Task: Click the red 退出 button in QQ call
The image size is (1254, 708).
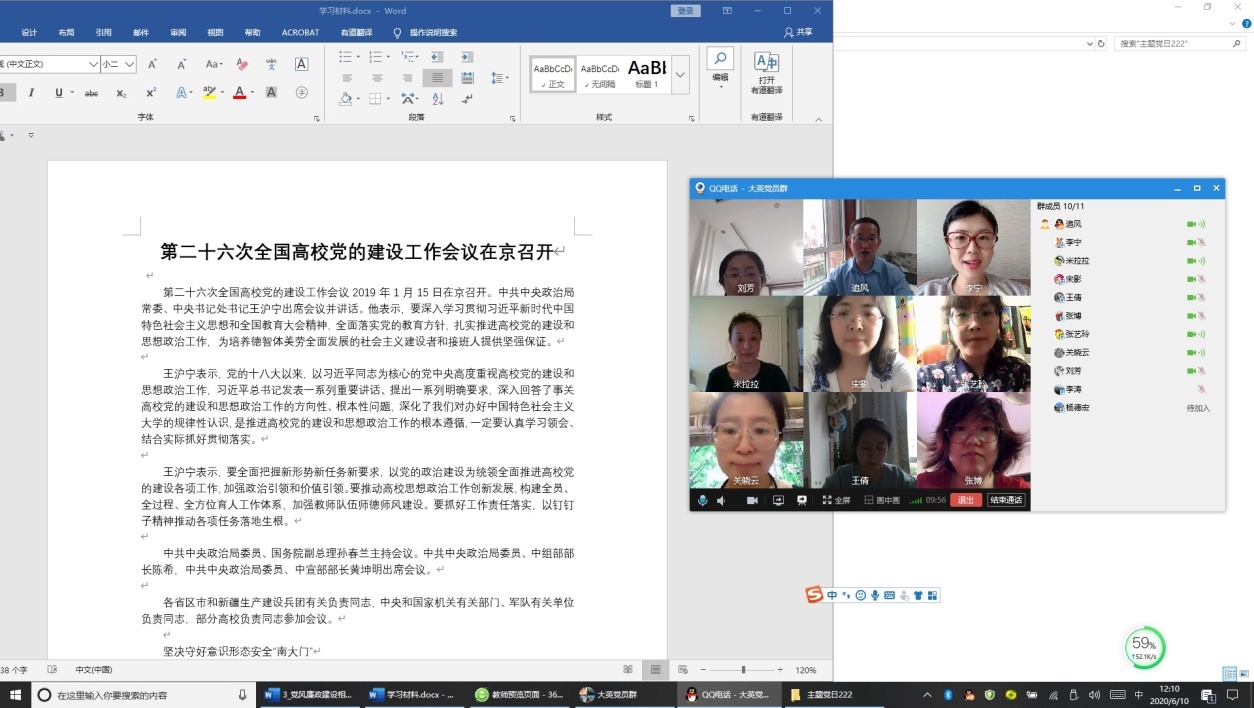Action: coord(965,500)
